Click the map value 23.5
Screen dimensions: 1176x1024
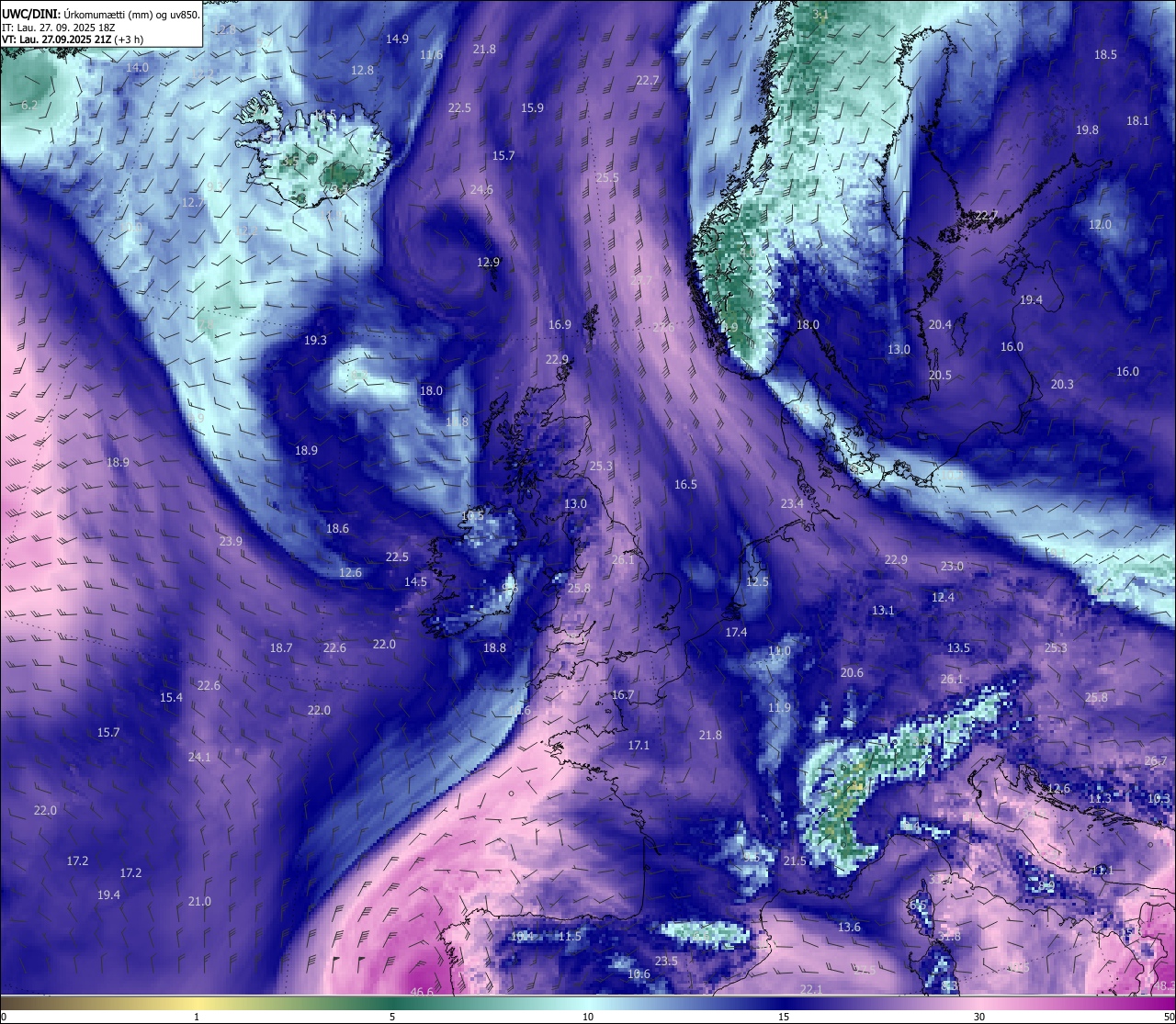(x=666, y=961)
